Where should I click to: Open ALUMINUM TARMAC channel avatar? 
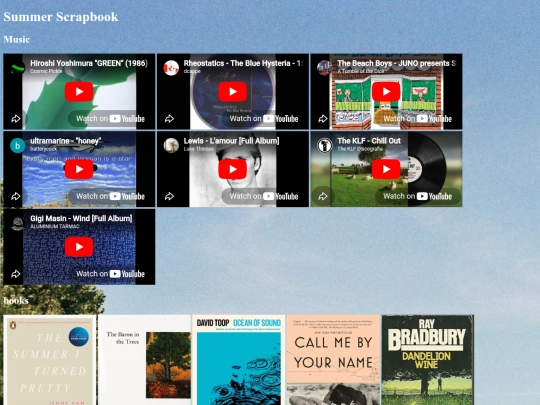coord(18,223)
